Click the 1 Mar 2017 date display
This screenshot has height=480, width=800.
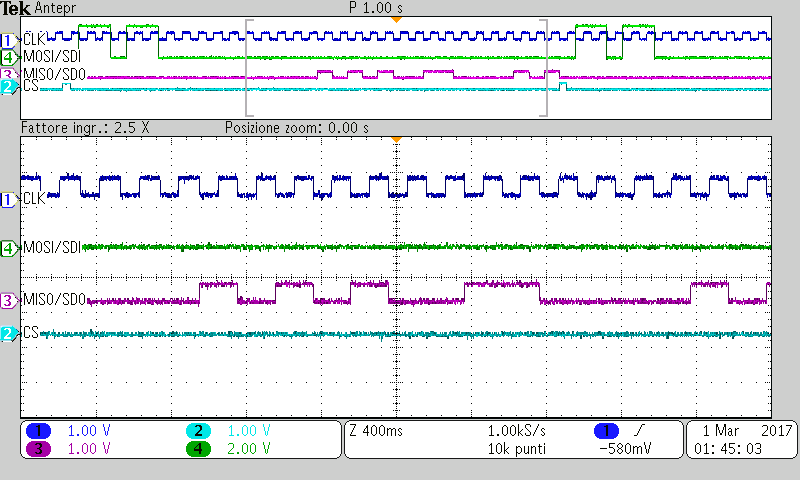click(x=746, y=431)
